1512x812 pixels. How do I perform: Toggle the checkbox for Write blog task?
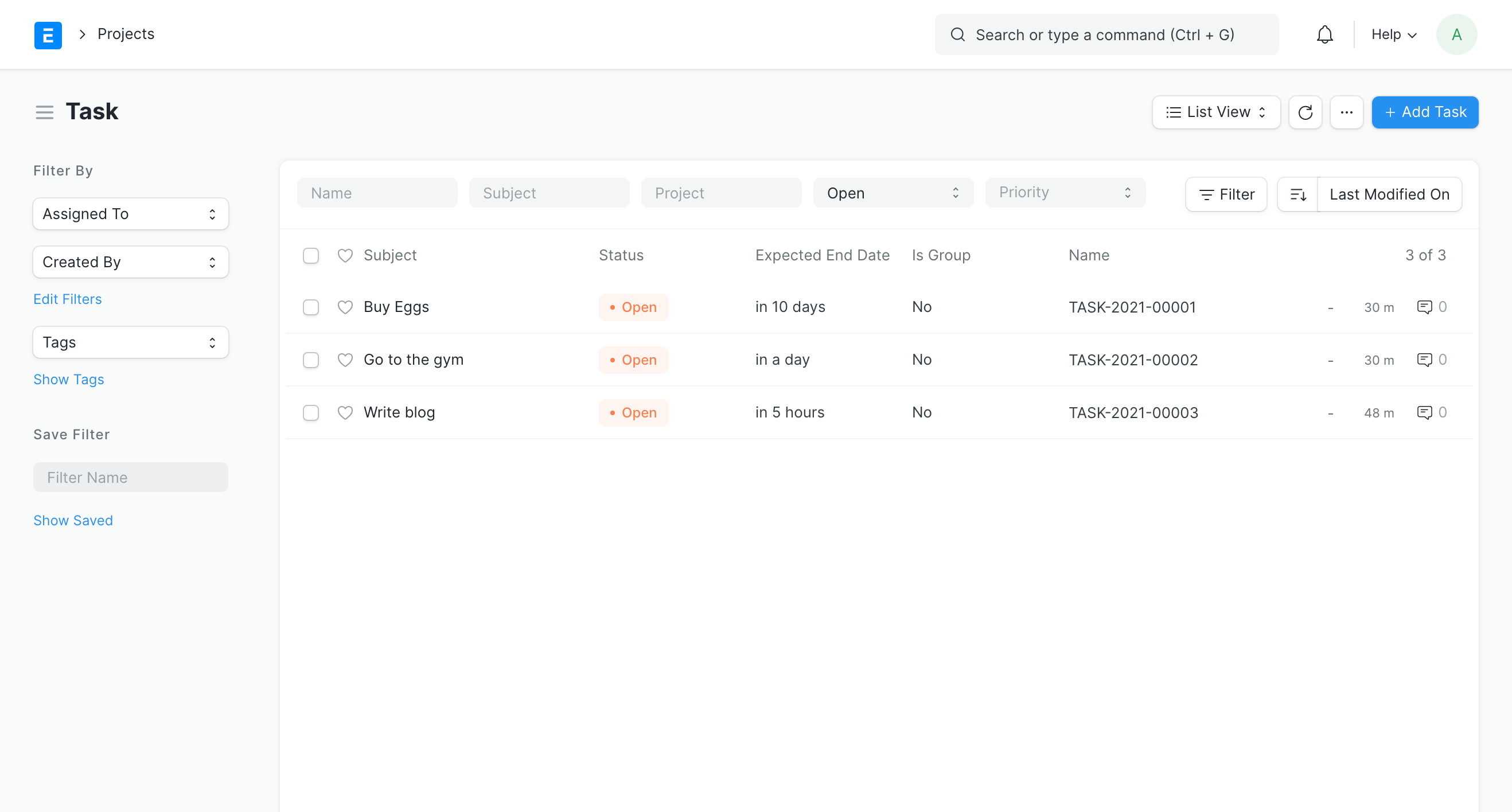click(x=311, y=412)
